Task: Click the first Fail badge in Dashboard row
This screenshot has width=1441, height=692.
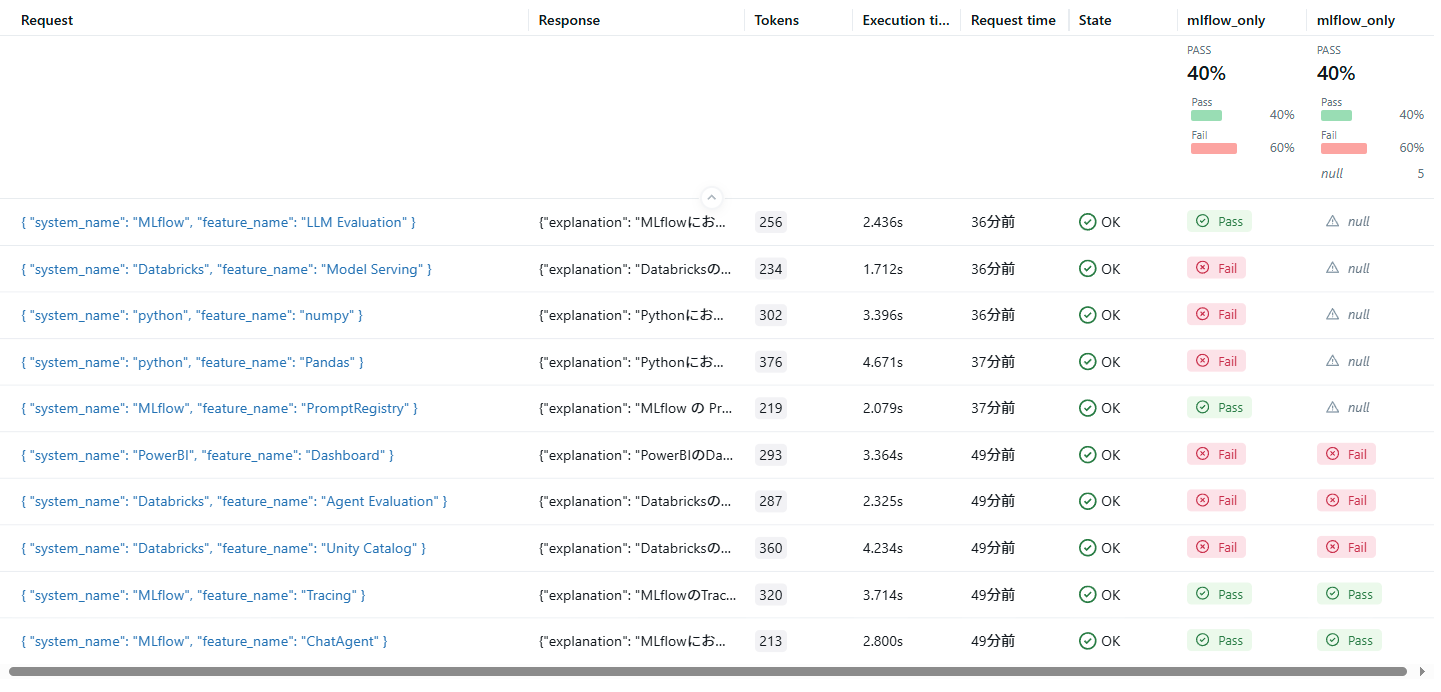Action: 1216,454
